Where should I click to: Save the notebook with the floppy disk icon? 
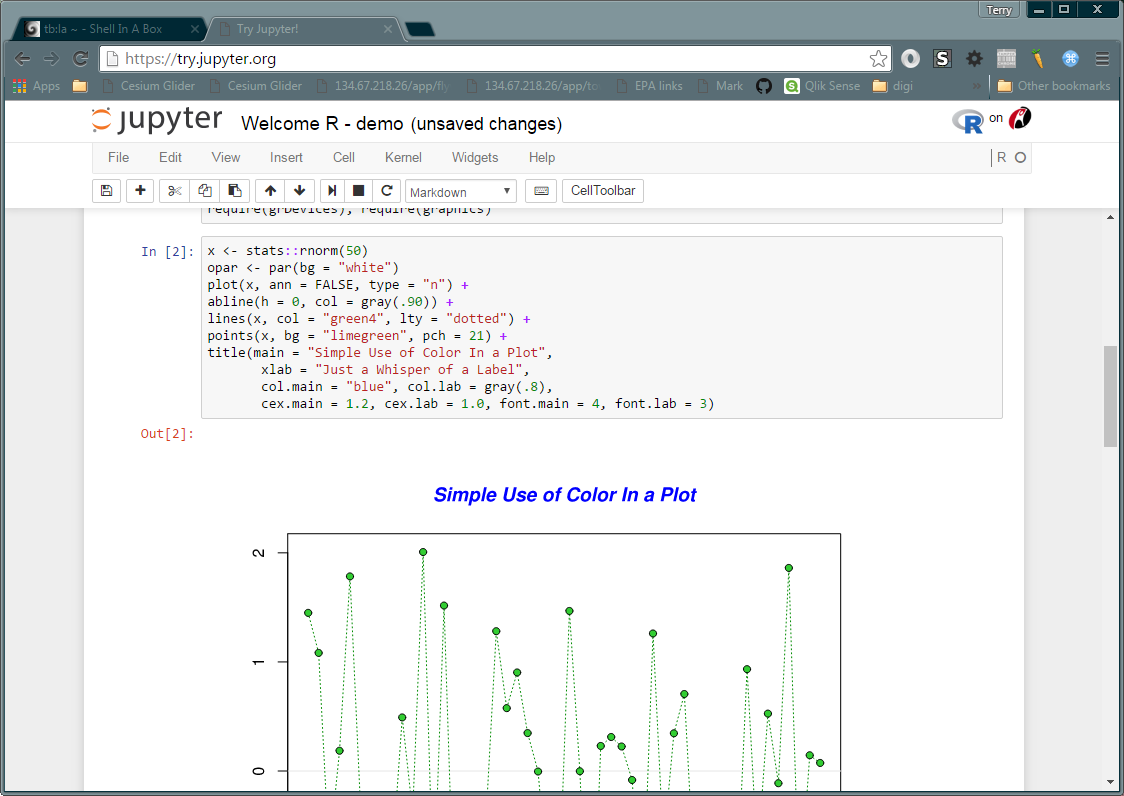(x=107, y=191)
